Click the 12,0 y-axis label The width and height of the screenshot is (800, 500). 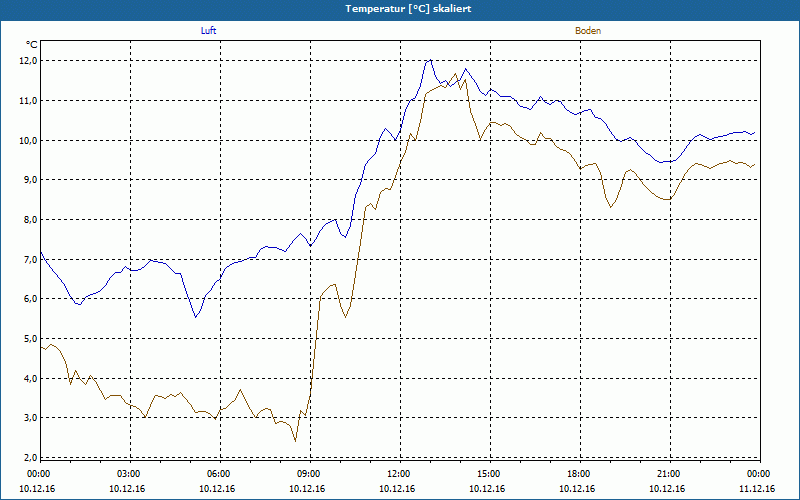pos(29,61)
